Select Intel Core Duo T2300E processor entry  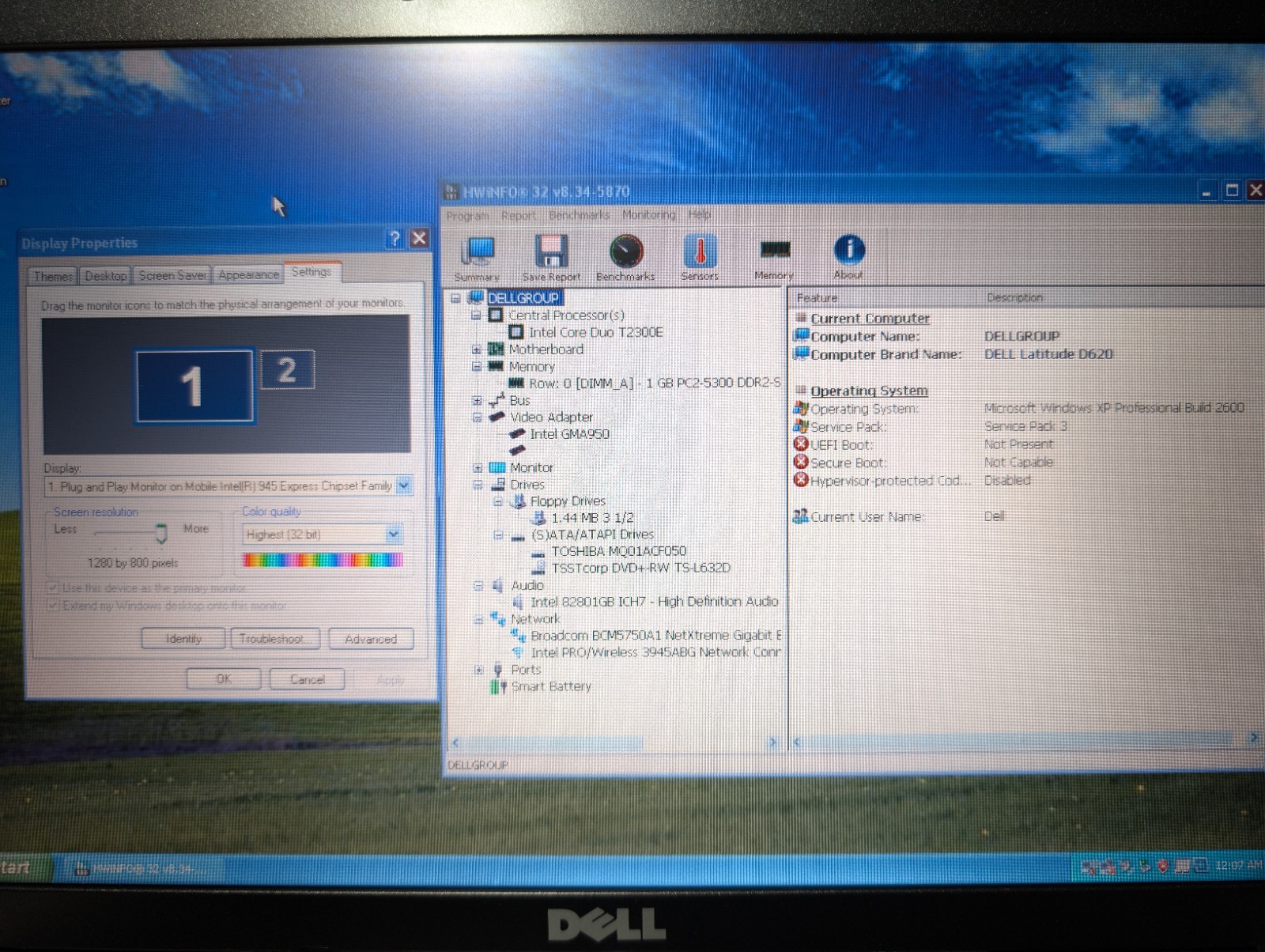tap(596, 332)
